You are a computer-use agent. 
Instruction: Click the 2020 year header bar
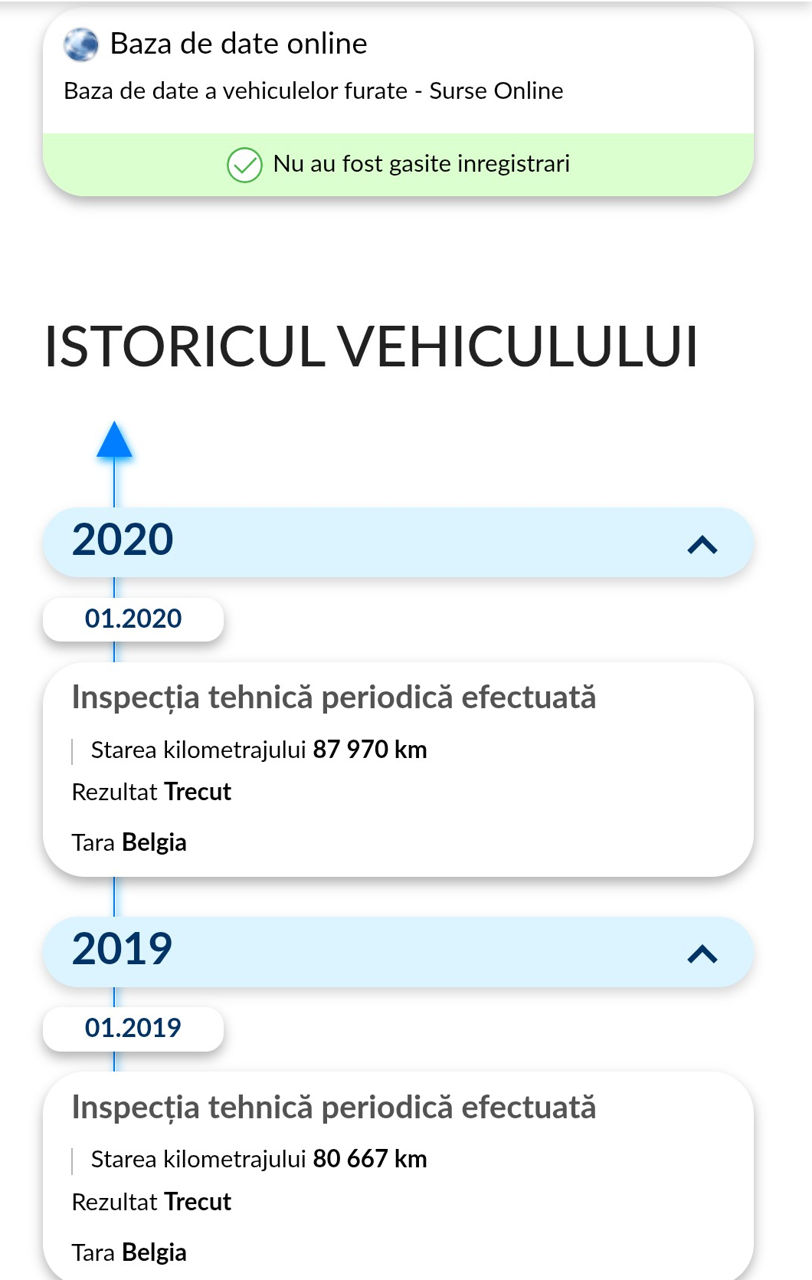pos(398,542)
